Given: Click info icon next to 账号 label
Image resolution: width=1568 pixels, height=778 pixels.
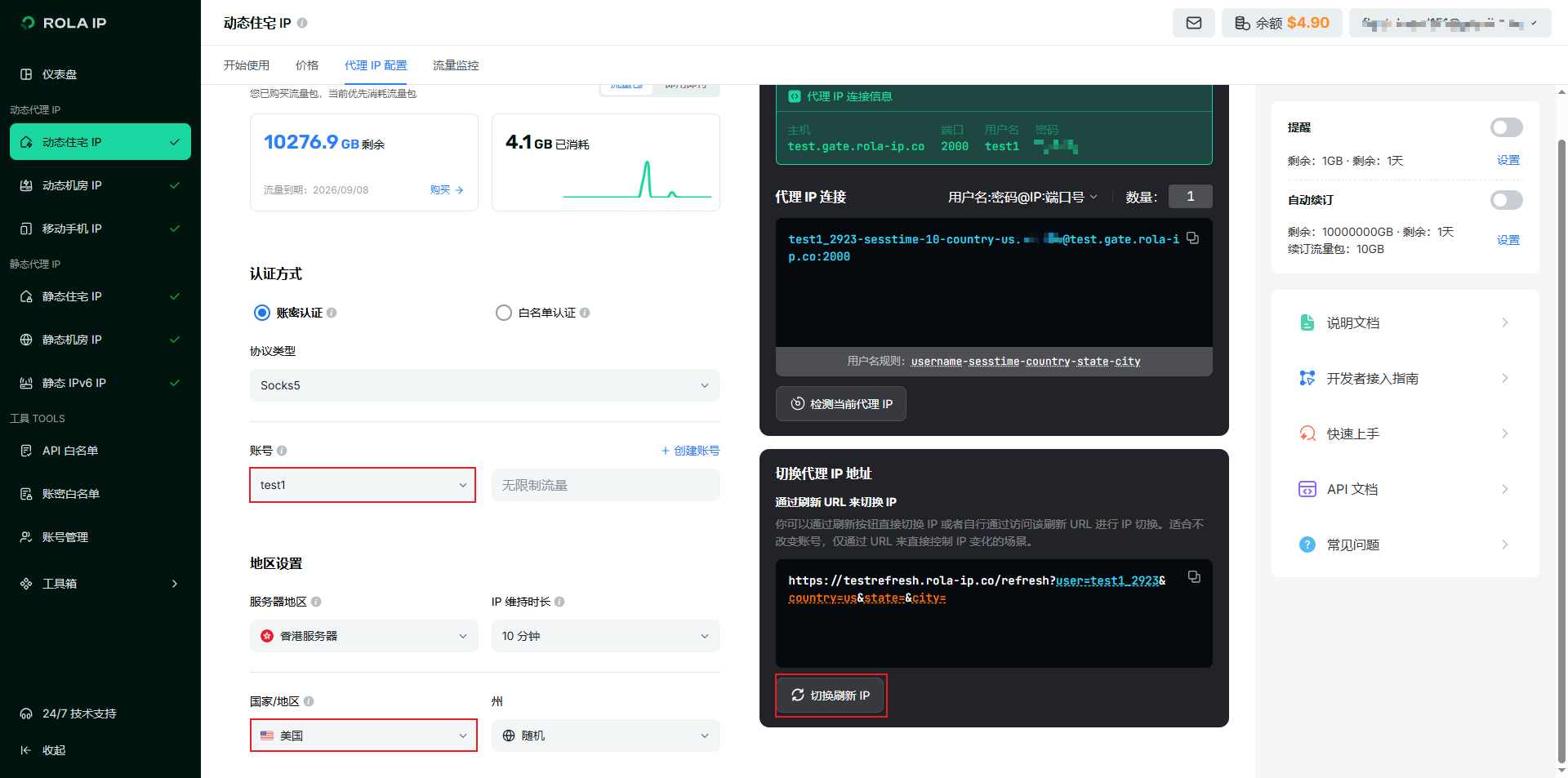Looking at the screenshot, I should pos(282,451).
